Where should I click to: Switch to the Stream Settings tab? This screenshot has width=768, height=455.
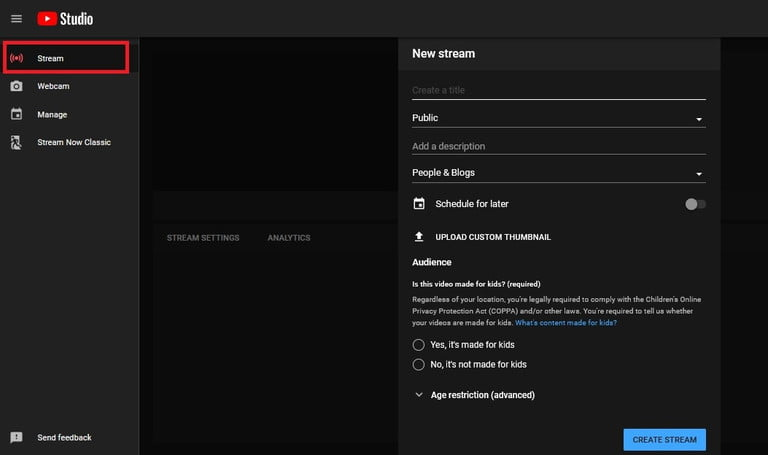click(203, 238)
